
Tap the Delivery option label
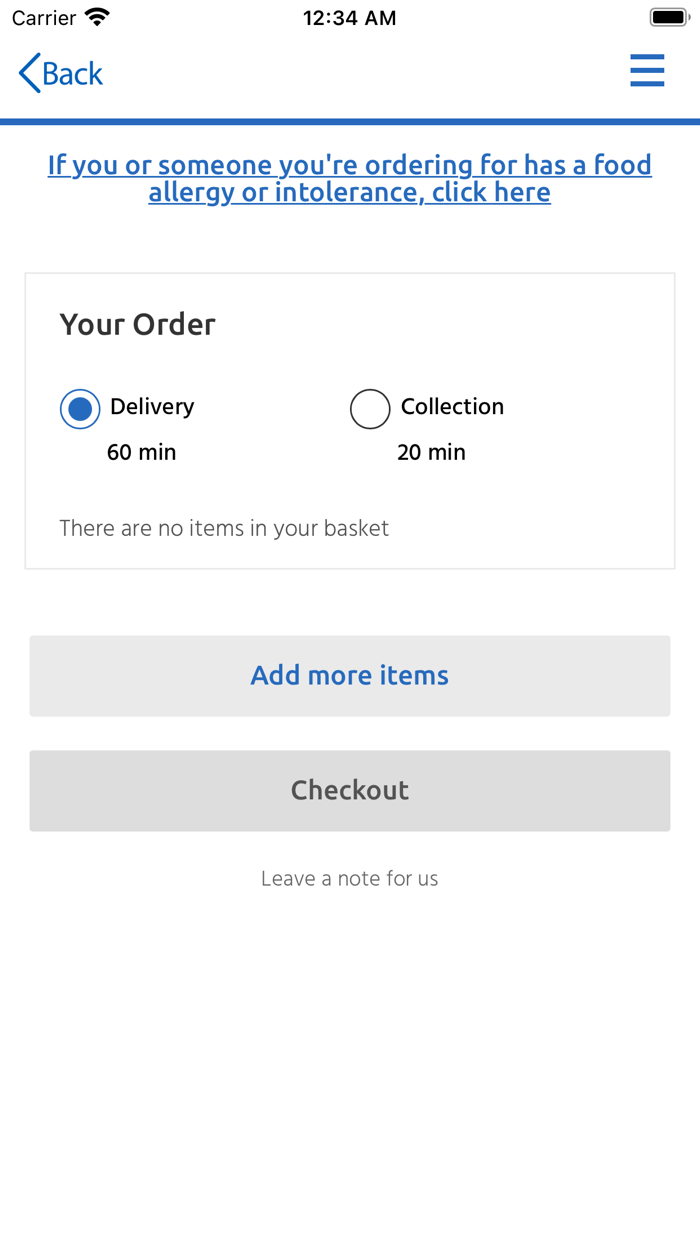coord(152,407)
